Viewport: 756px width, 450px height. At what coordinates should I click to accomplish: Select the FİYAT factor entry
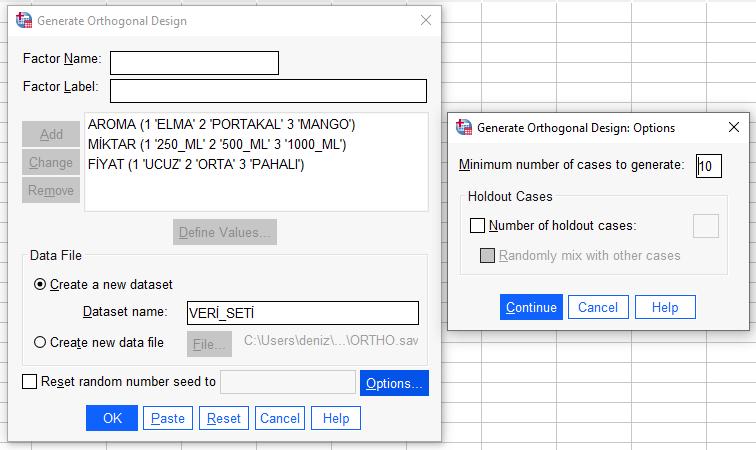coord(196,164)
